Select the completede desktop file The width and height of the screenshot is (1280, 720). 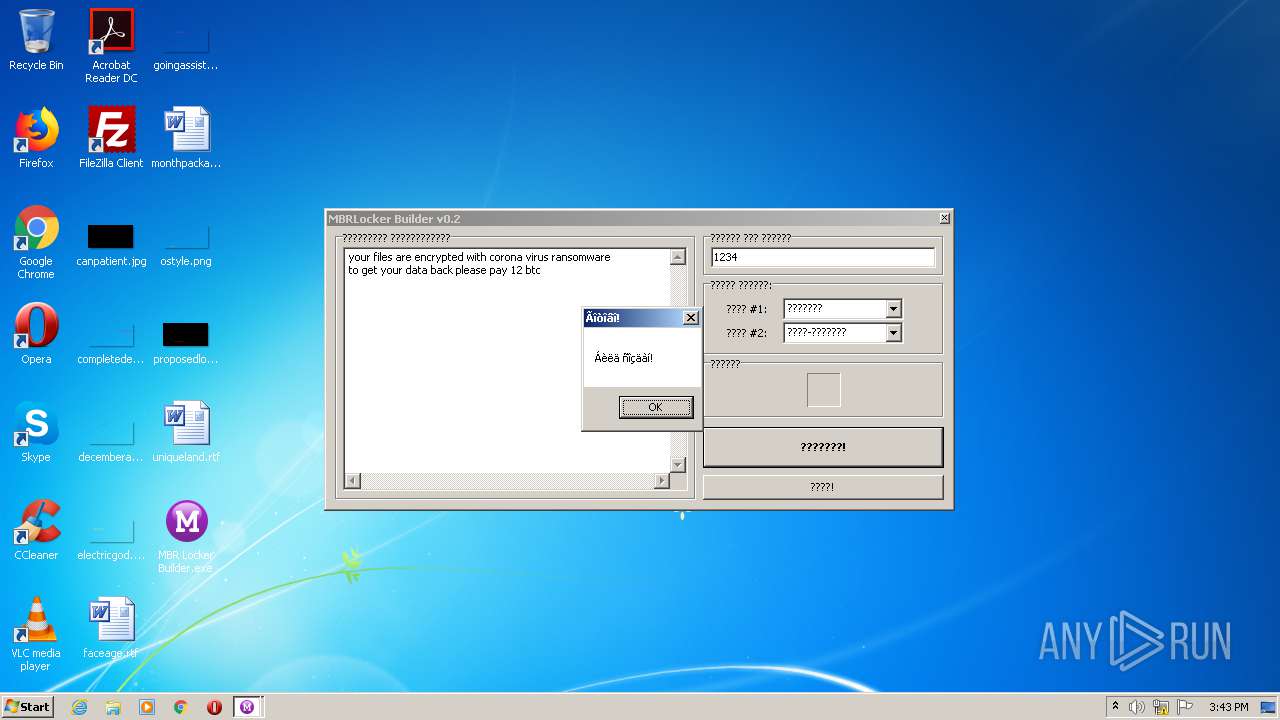(111, 340)
